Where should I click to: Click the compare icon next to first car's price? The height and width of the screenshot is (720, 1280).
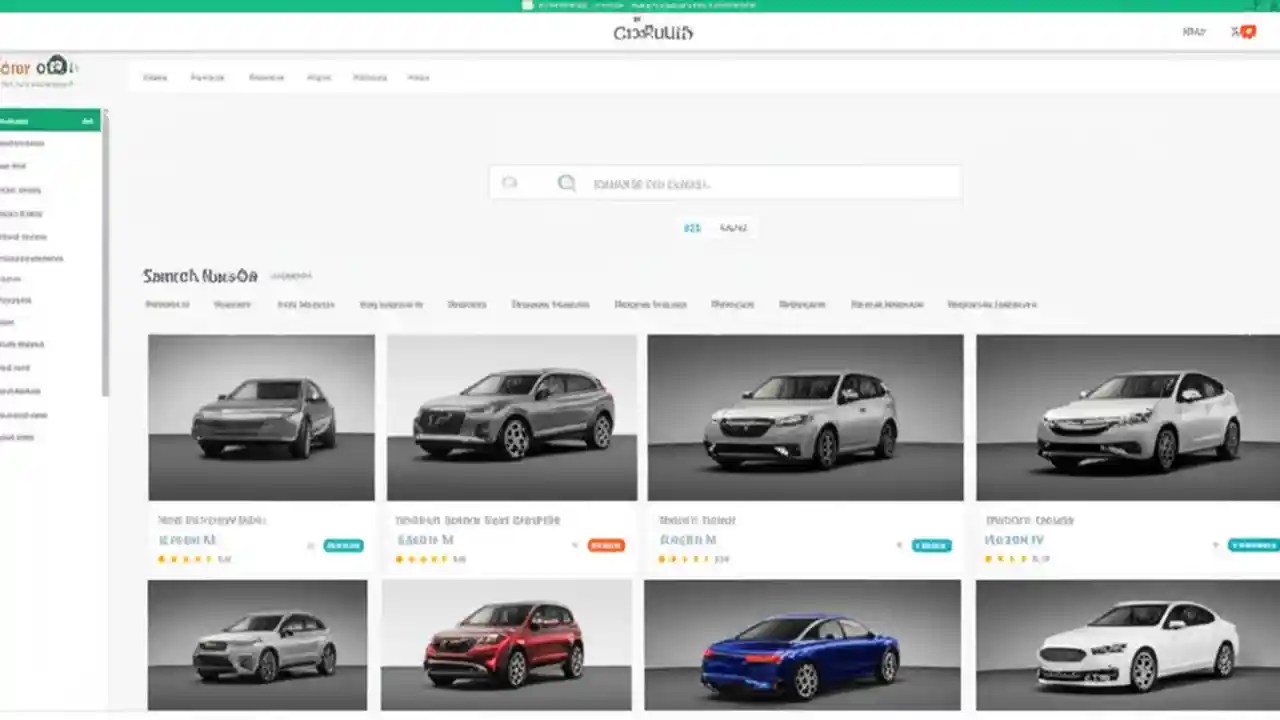(x=310, y=545)
